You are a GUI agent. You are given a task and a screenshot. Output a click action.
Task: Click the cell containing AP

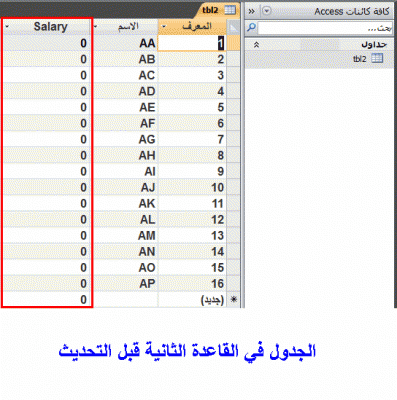pyautogui.click(x=125, y=283)
